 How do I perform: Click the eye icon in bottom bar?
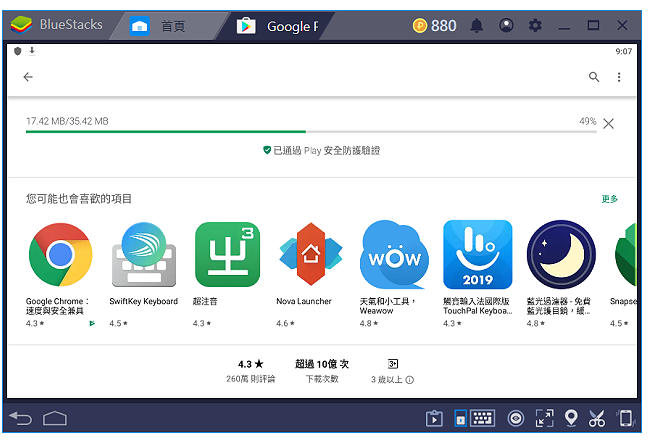pos(516,419)
